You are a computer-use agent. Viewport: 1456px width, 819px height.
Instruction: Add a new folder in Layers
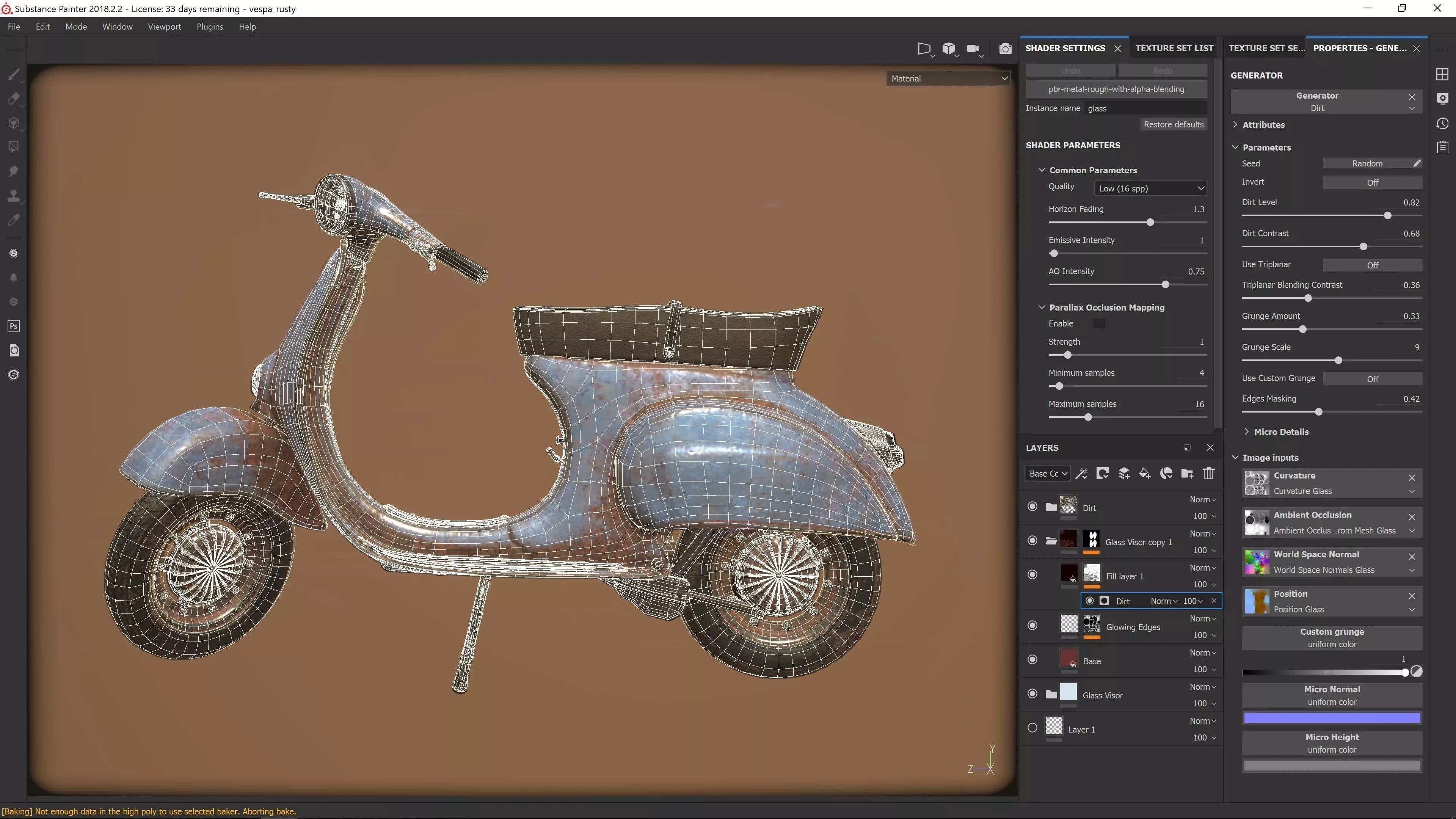click(x=1187, y=474)
